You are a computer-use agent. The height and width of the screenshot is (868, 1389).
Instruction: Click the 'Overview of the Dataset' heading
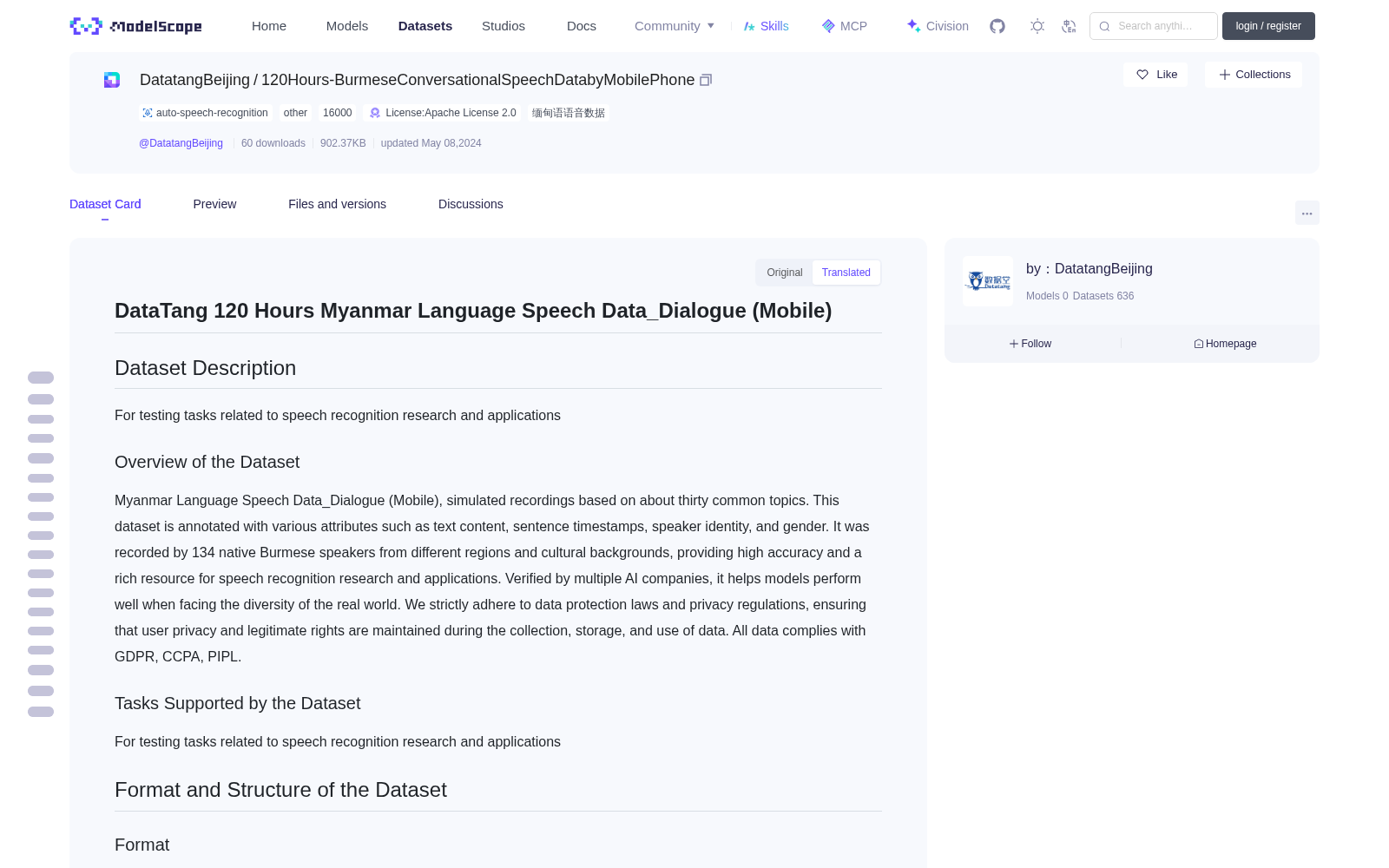[207, 463]
